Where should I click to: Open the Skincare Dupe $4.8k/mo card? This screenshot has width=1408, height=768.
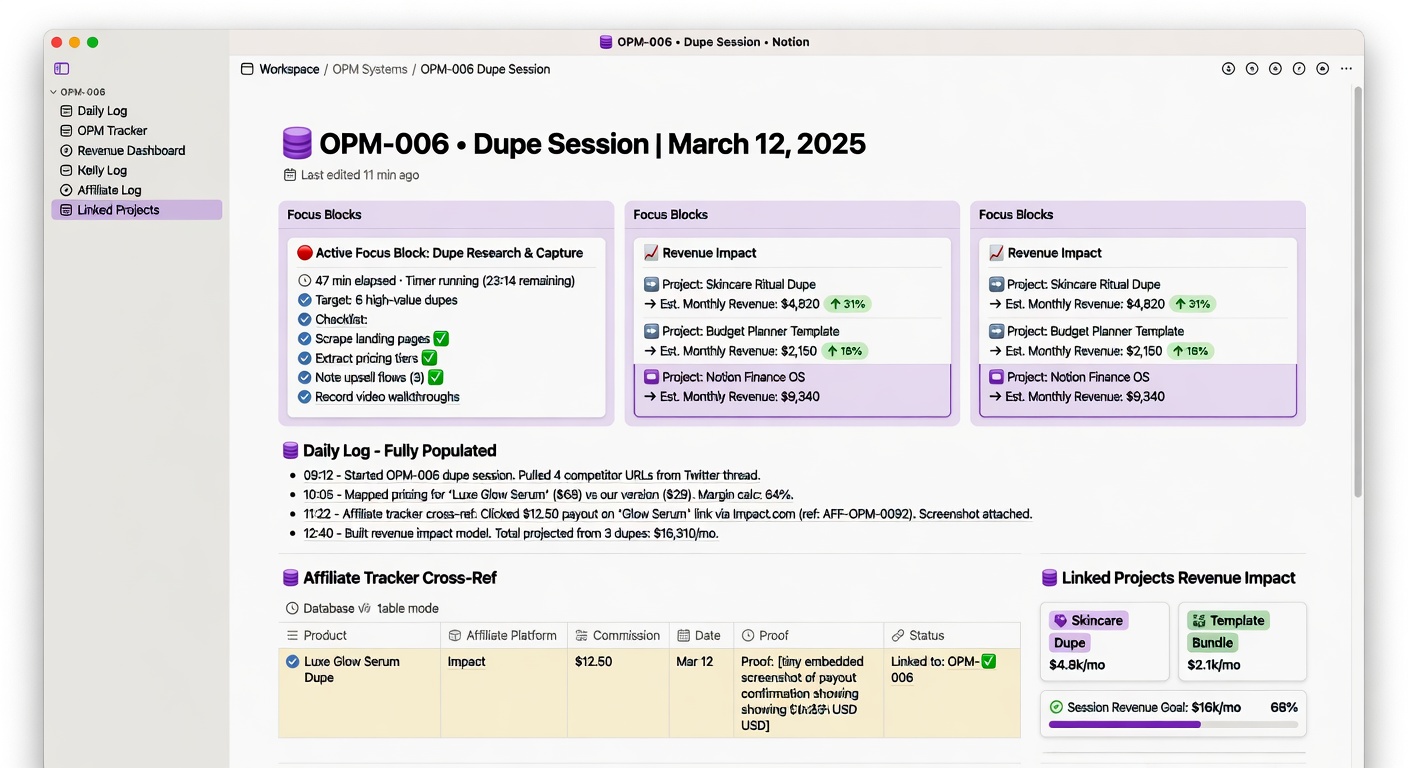1104,642
